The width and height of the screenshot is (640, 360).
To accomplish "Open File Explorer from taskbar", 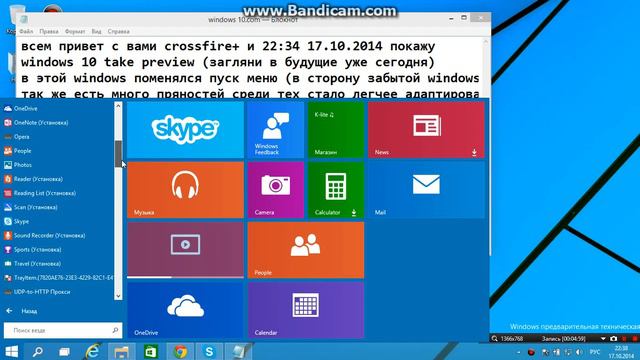I will 121,351.
